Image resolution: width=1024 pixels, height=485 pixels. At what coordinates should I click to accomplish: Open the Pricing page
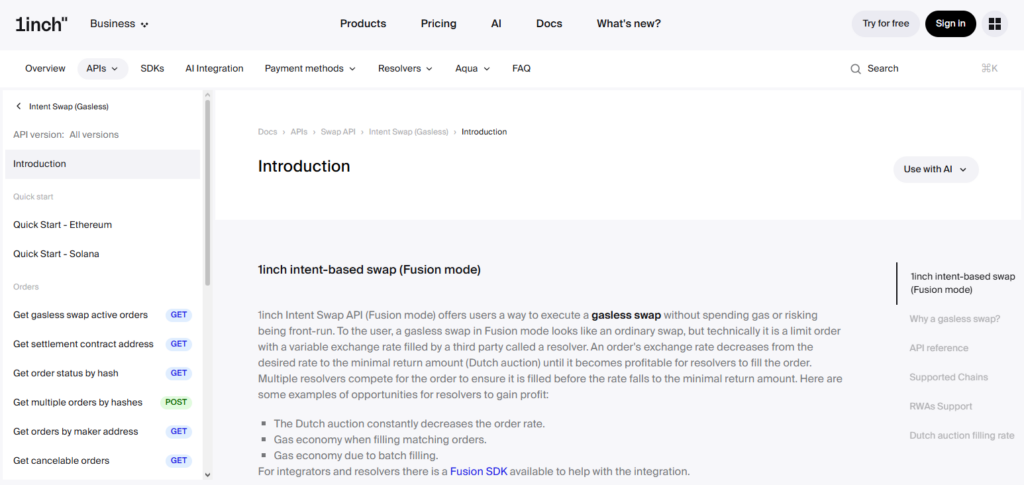point(438,23)
